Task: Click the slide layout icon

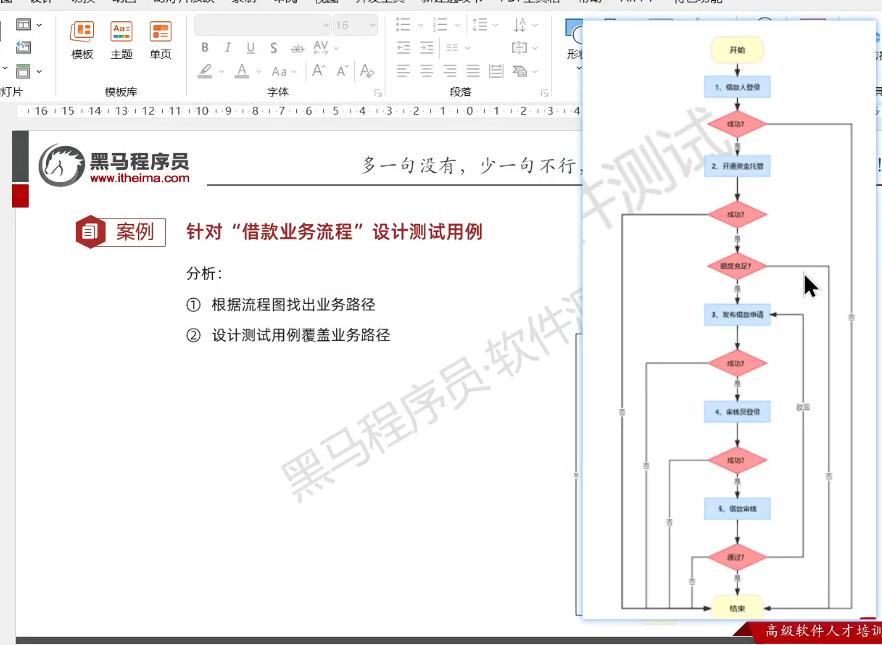Action: tap(24, 25)
